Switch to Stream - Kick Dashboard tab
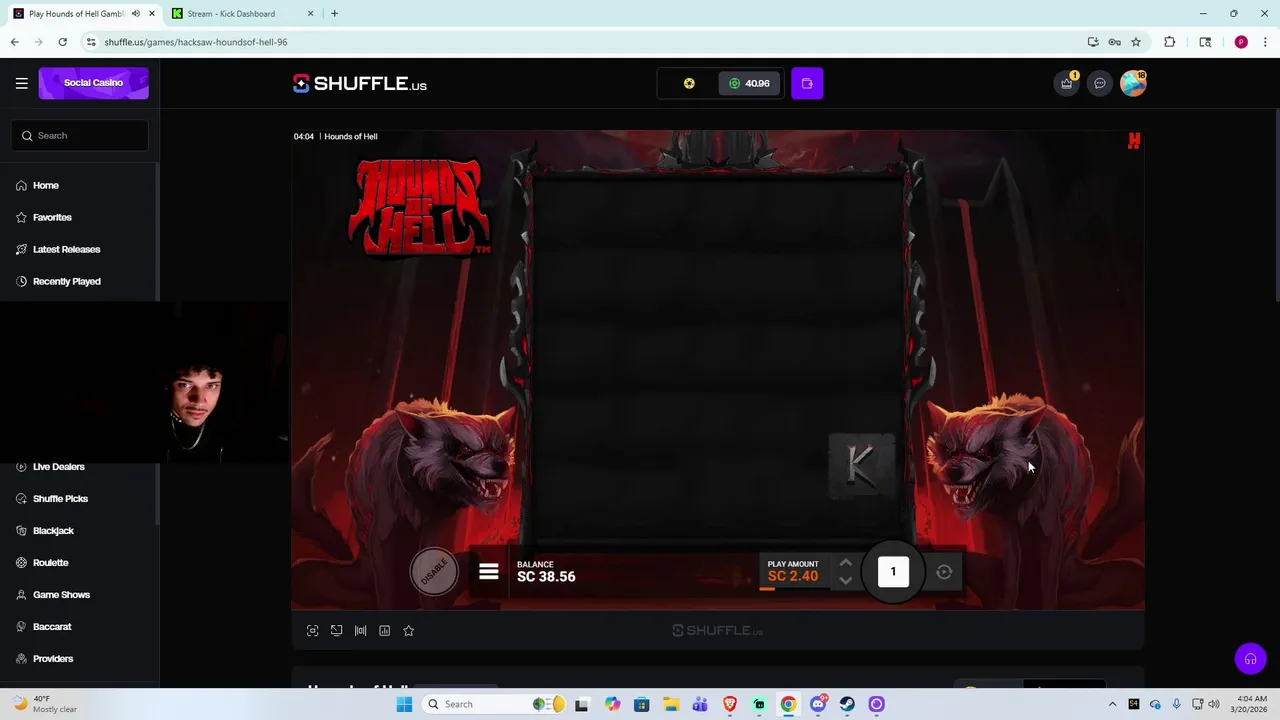 [243, 14]
